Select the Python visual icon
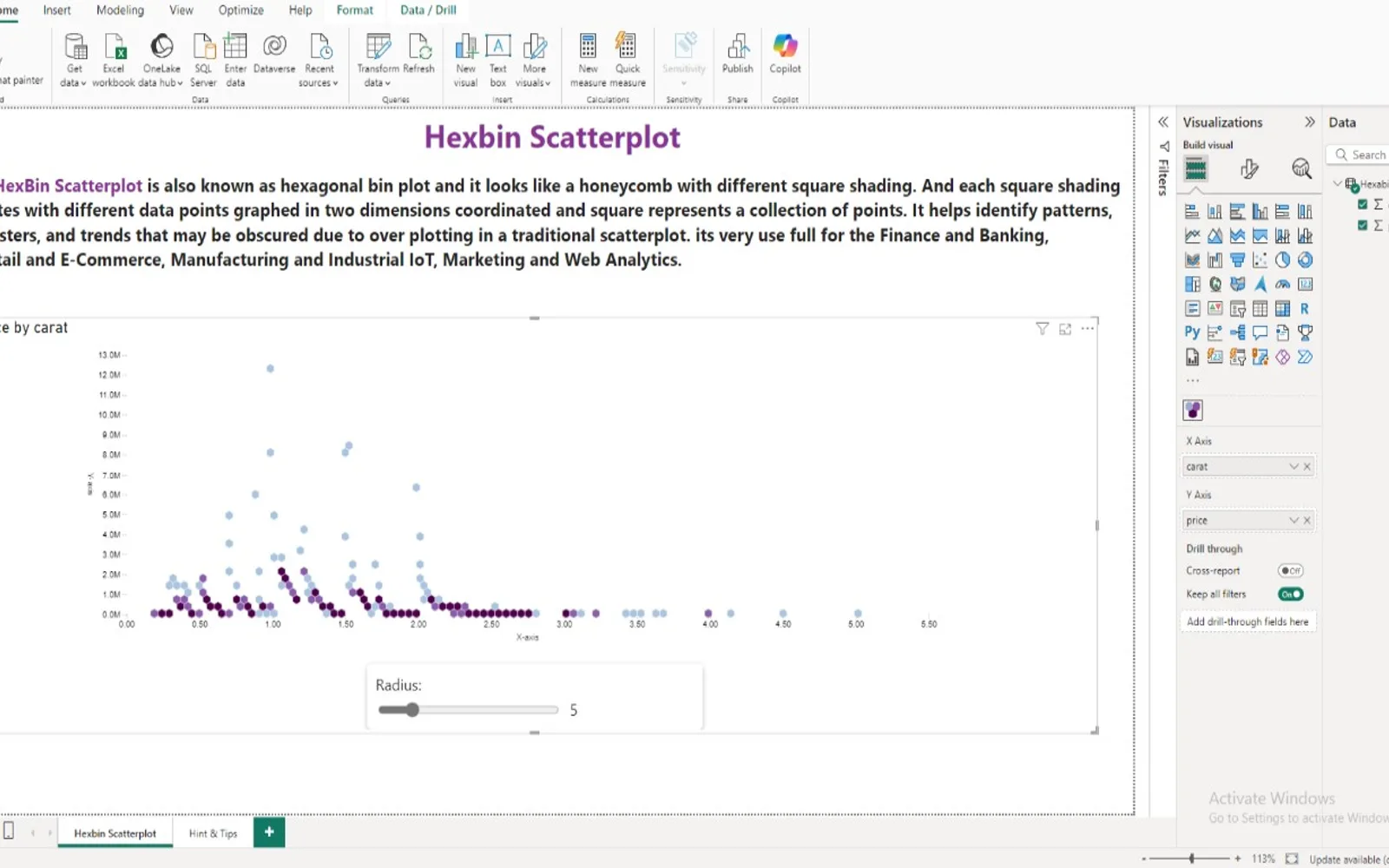1389x868 pixels. [1192, 332]
